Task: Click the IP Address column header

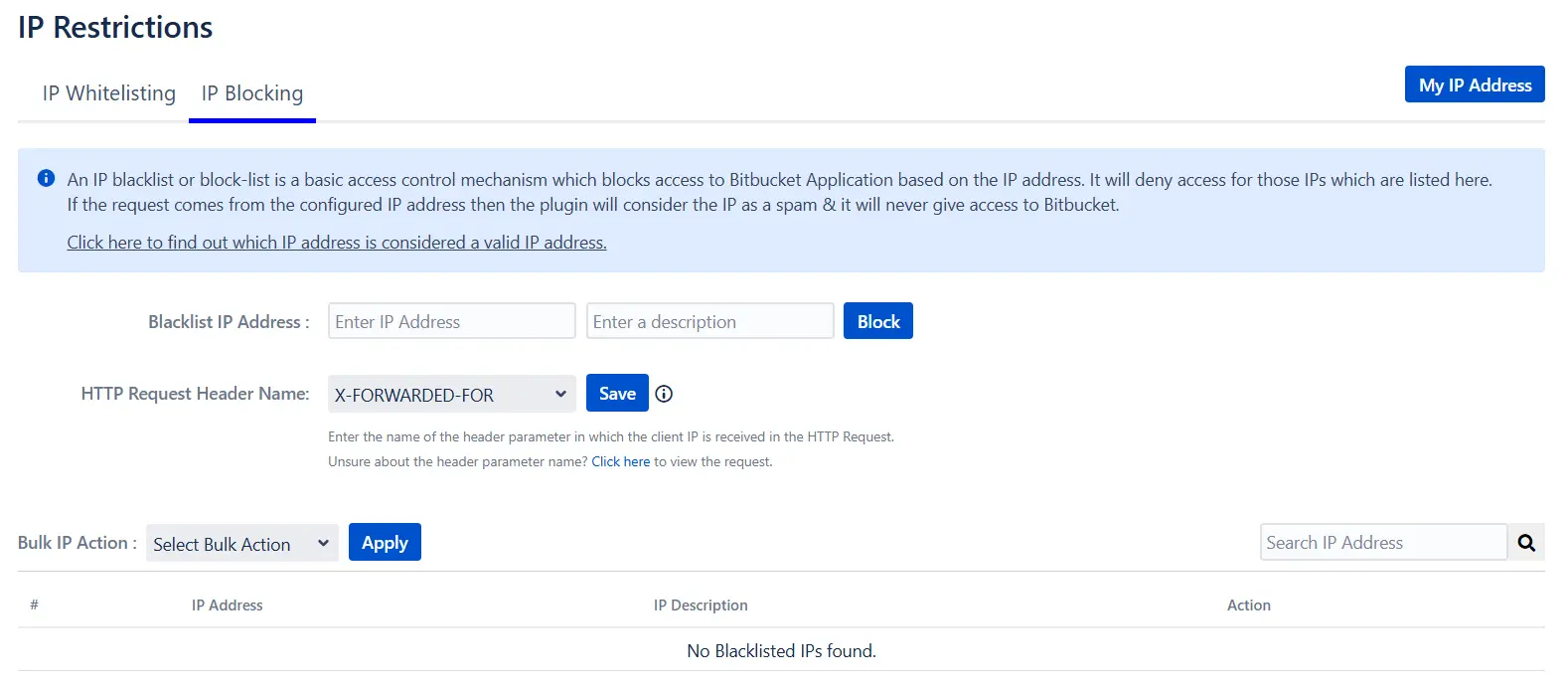Action: (x=227, y=604)
